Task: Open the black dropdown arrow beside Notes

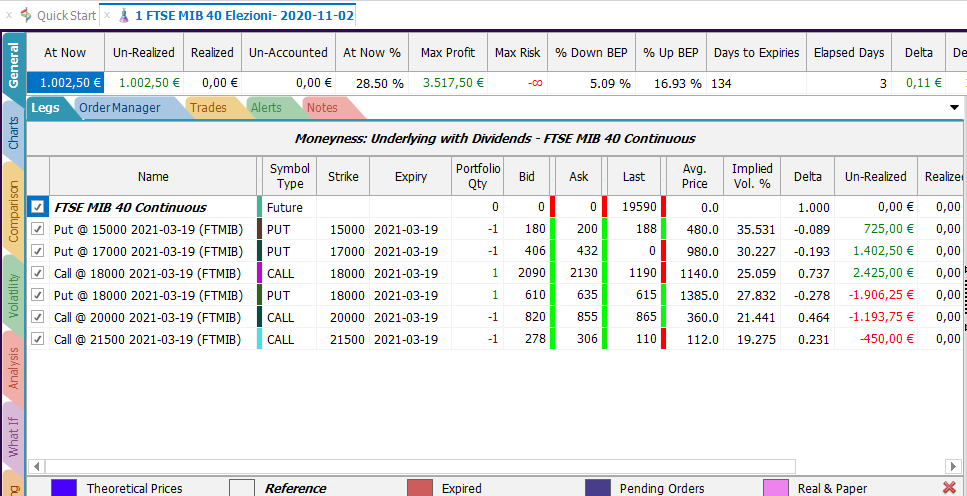Action: pos(955,107)
